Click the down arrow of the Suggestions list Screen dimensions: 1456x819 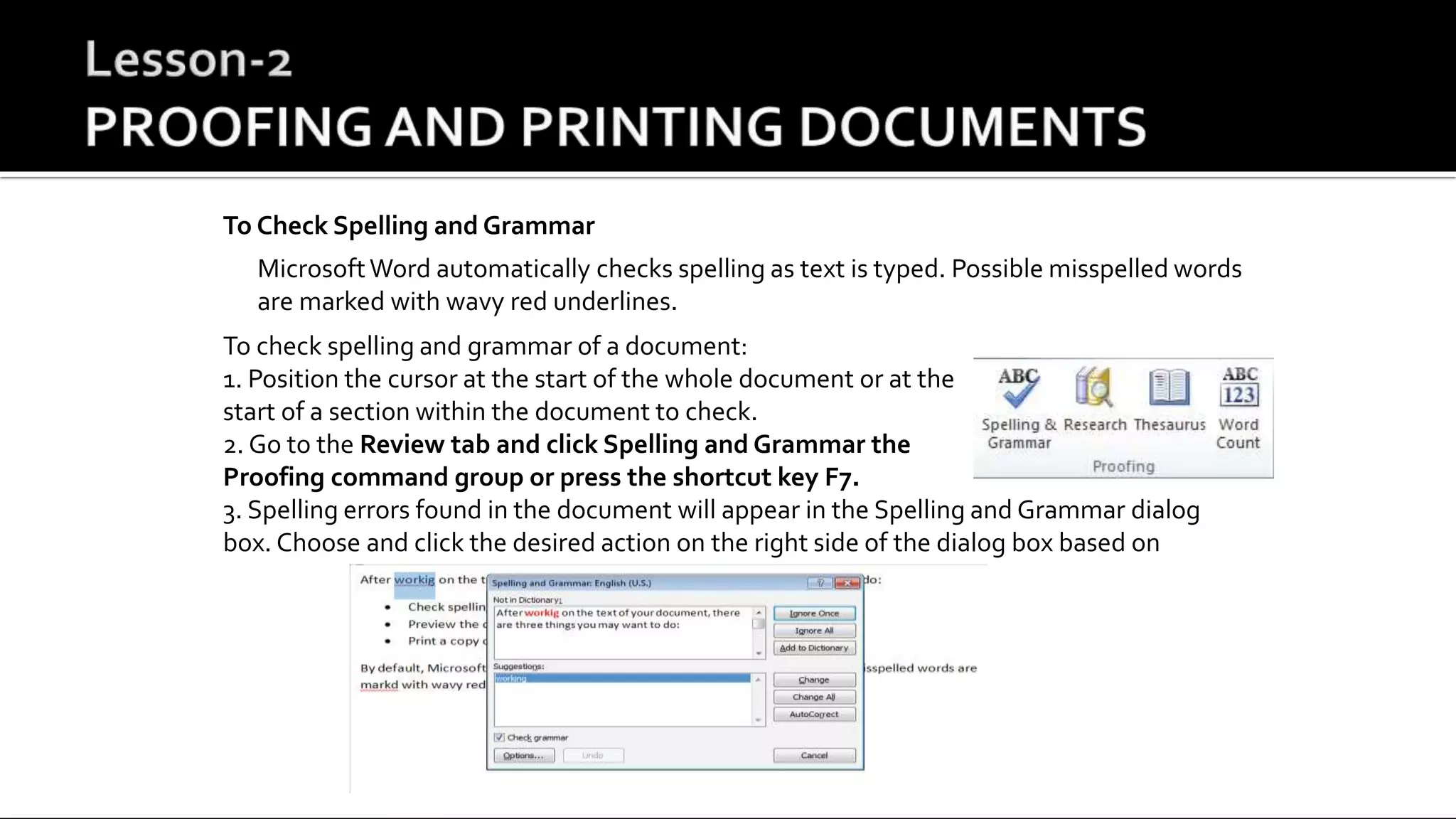click(x=759, y=720)
